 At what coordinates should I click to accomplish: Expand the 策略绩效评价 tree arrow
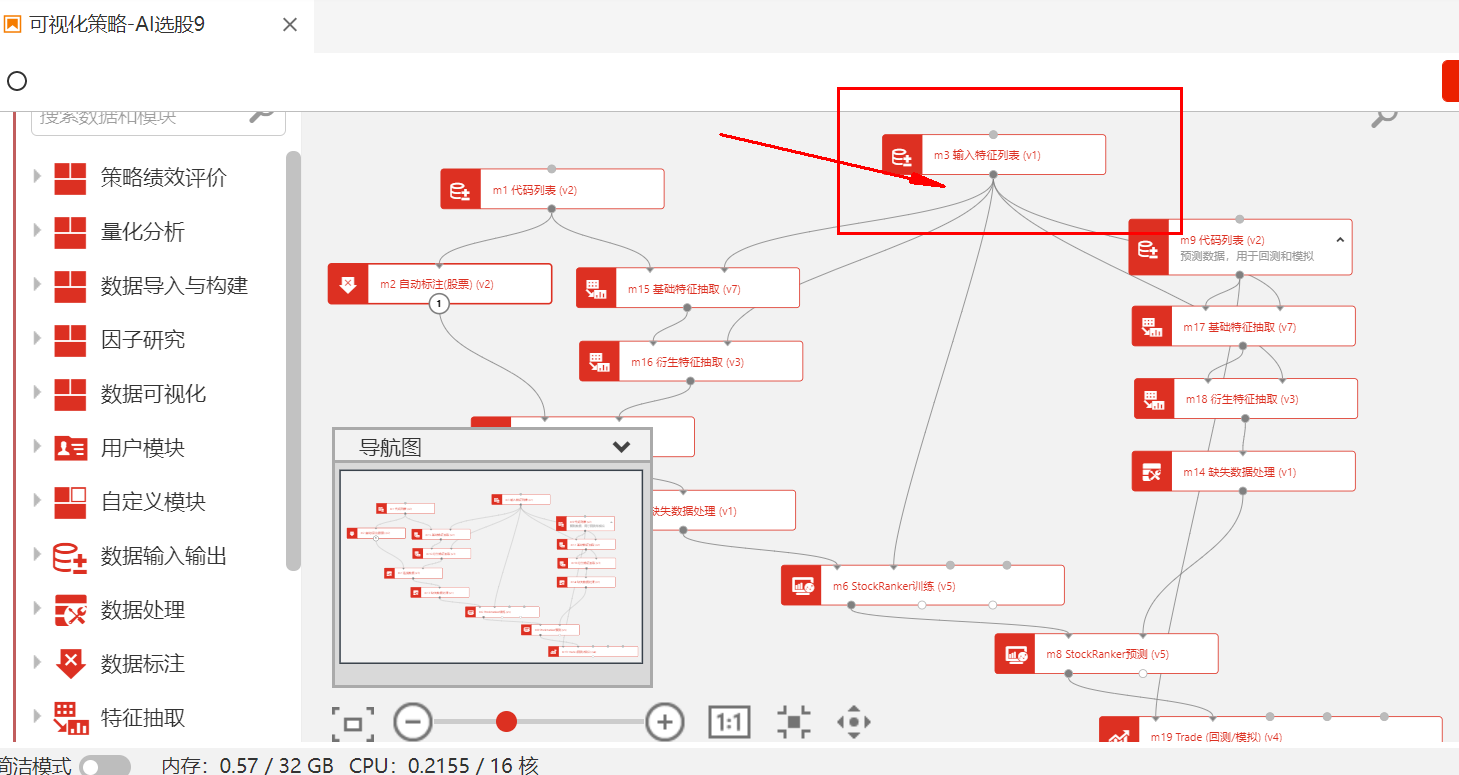pos(37,177)
